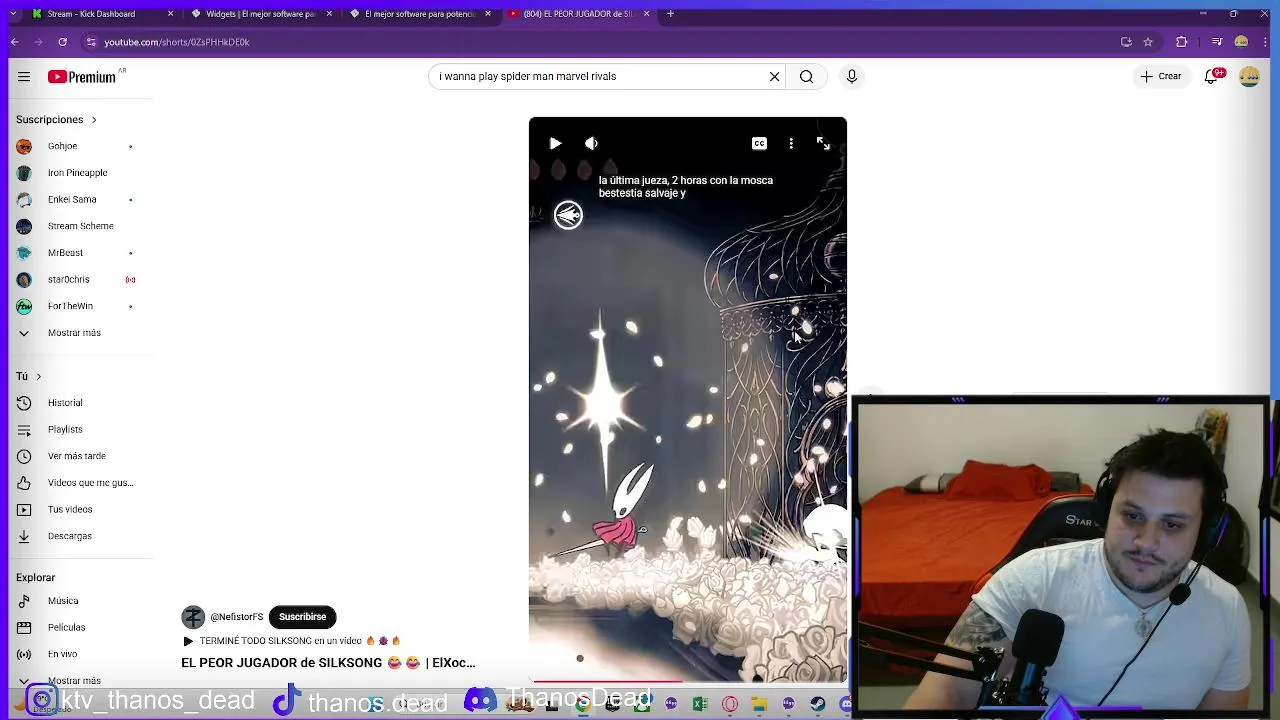Start voice search with microphone icon
Viewport: 1280px width, 720px height.
852,76
